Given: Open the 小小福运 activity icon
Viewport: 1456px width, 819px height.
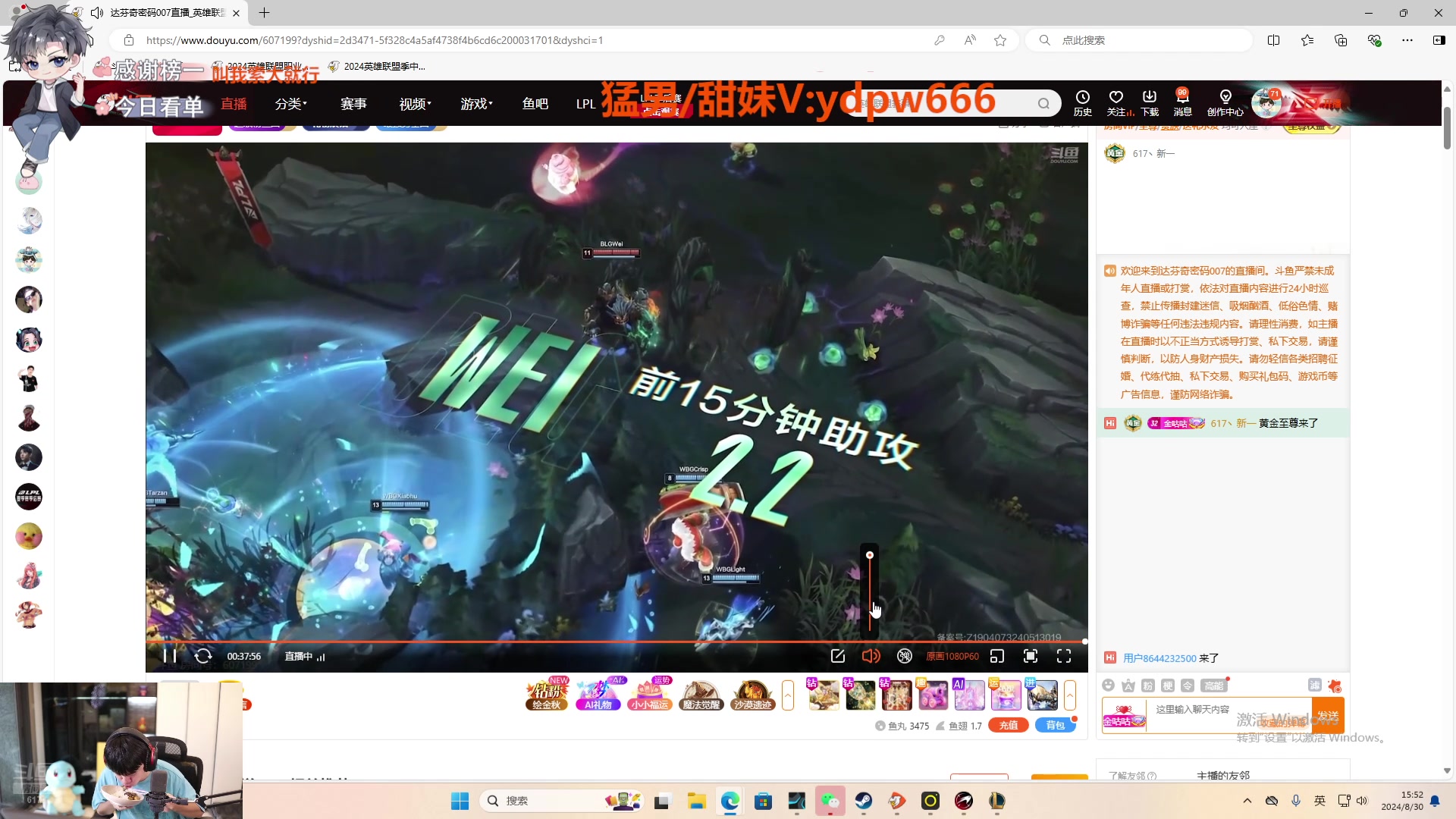Looking at the screenshot, I should [x=650, y=695].
